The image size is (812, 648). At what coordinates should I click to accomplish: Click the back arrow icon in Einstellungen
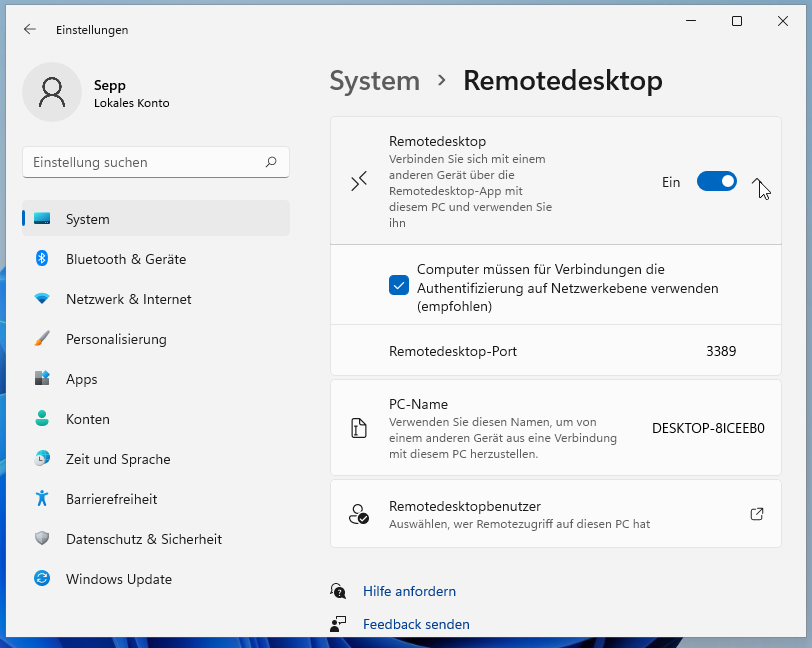coord(30,30)
